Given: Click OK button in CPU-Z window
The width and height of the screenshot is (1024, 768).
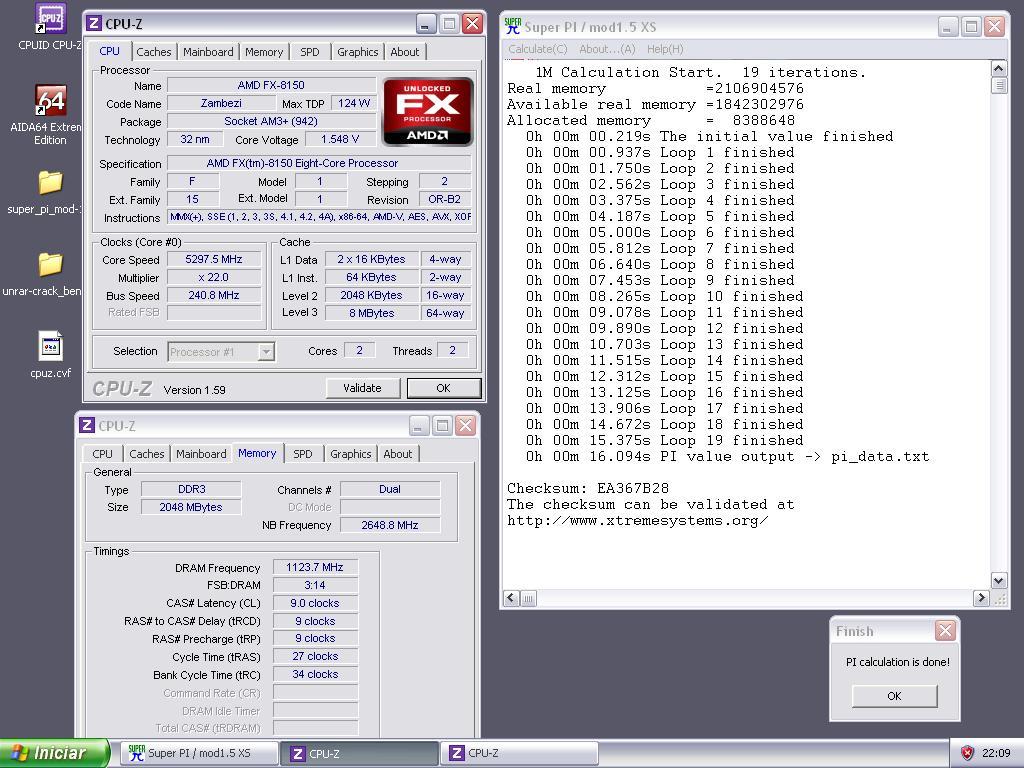Looking at the screenshot, I should coord(443,388).
